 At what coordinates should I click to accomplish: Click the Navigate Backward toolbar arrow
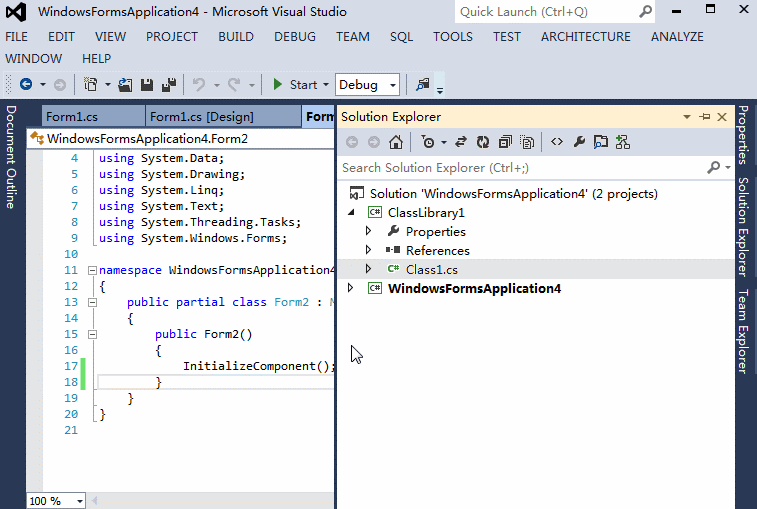click(x=26, y=85)
